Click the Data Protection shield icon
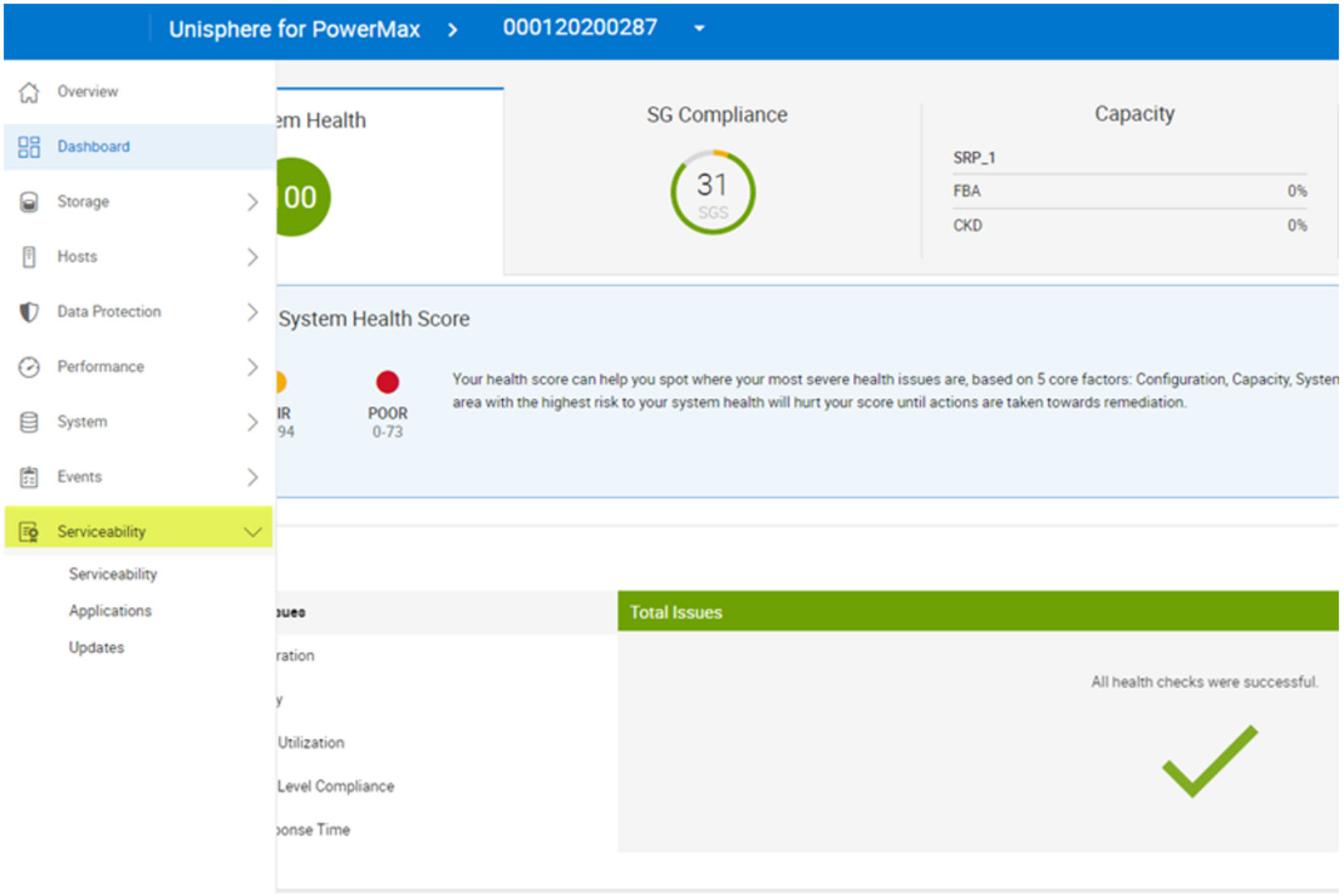The width and height of the screenshot is (1344, 896). click(29, 311)
